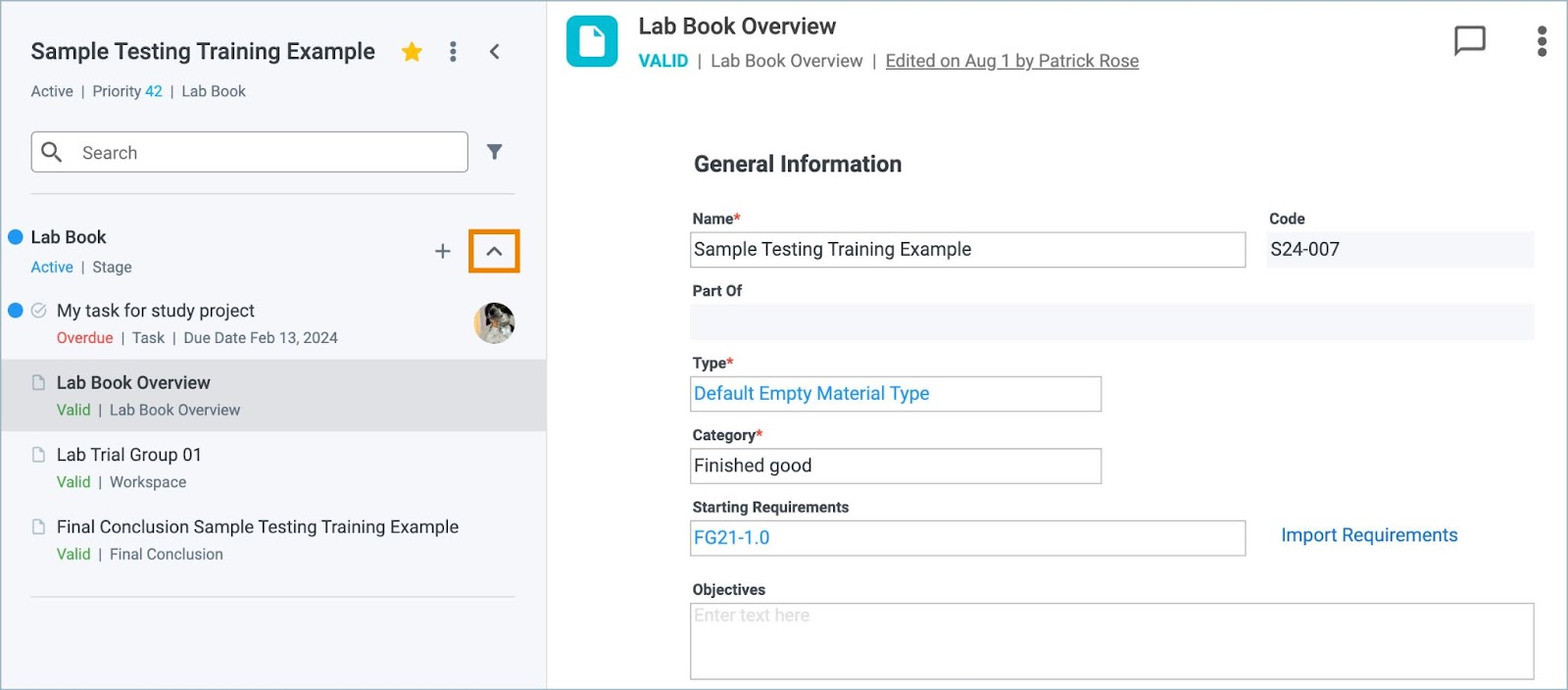Open the Type field Default Empty Material Type
The height and width of the screenshot is (690, 1568).
click(x=896, y=394)
